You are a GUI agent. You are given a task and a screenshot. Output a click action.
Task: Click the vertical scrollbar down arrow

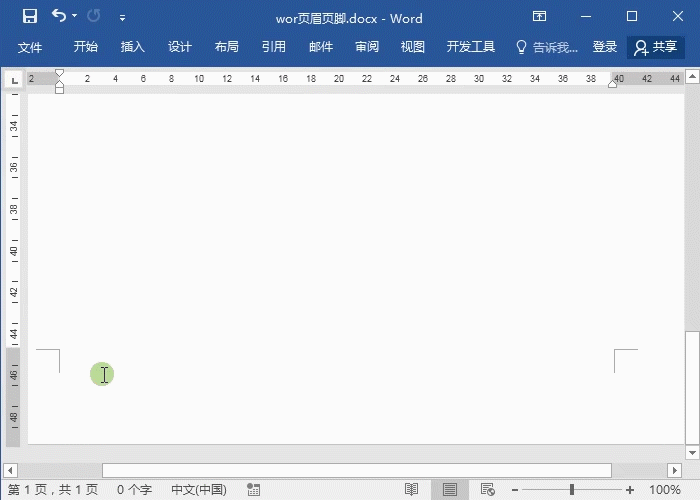[692, 452]
